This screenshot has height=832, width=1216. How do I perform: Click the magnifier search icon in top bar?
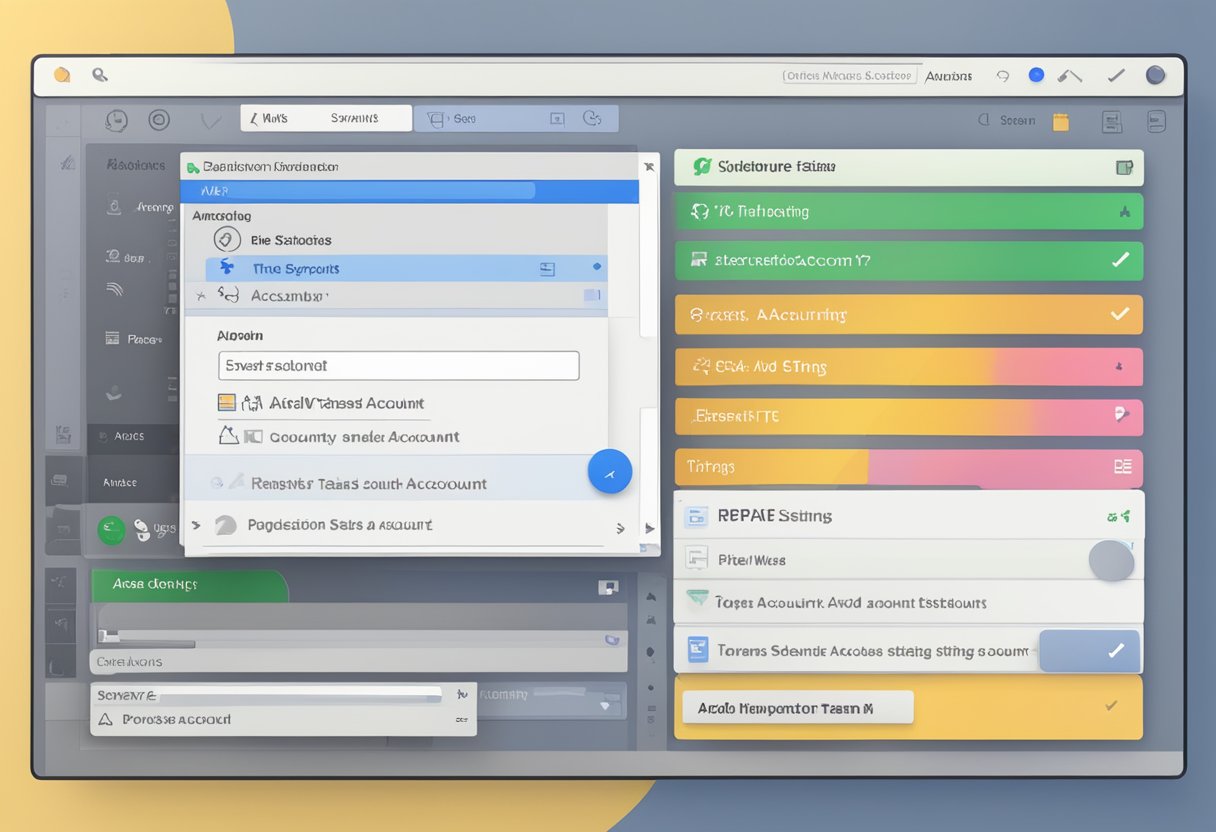pos(99,75)
